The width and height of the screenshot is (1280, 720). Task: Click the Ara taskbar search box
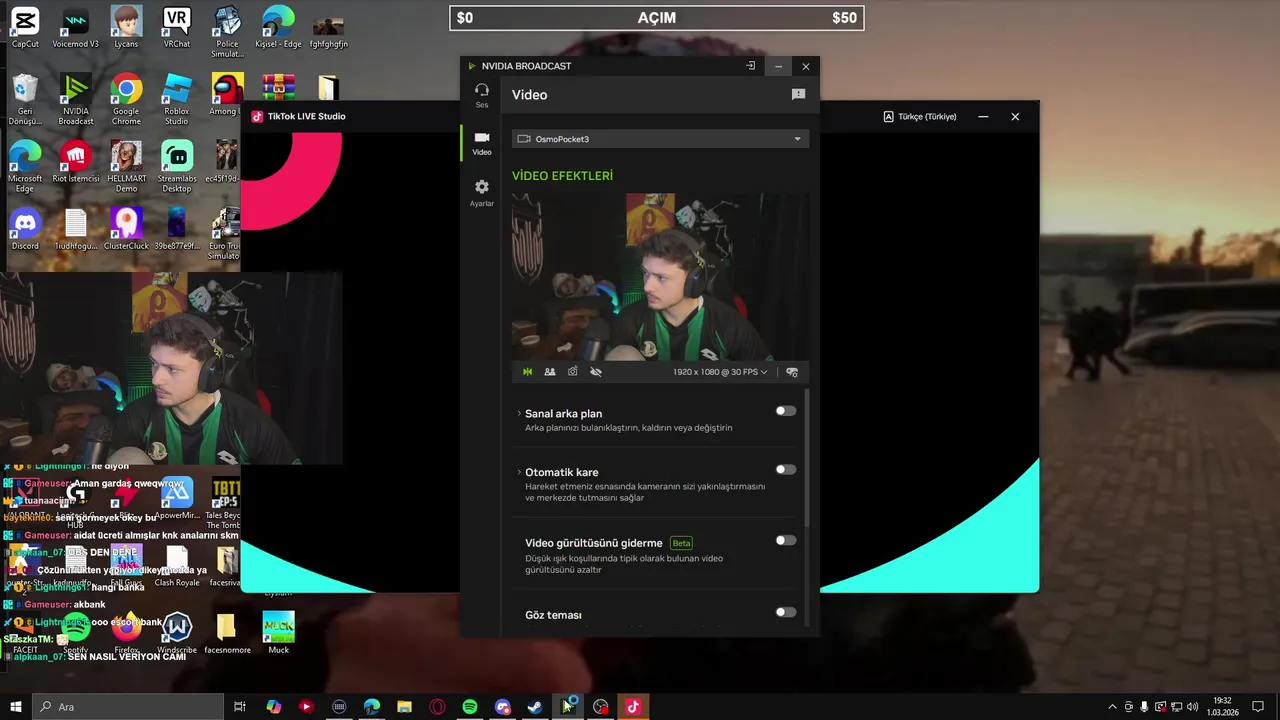128,707
